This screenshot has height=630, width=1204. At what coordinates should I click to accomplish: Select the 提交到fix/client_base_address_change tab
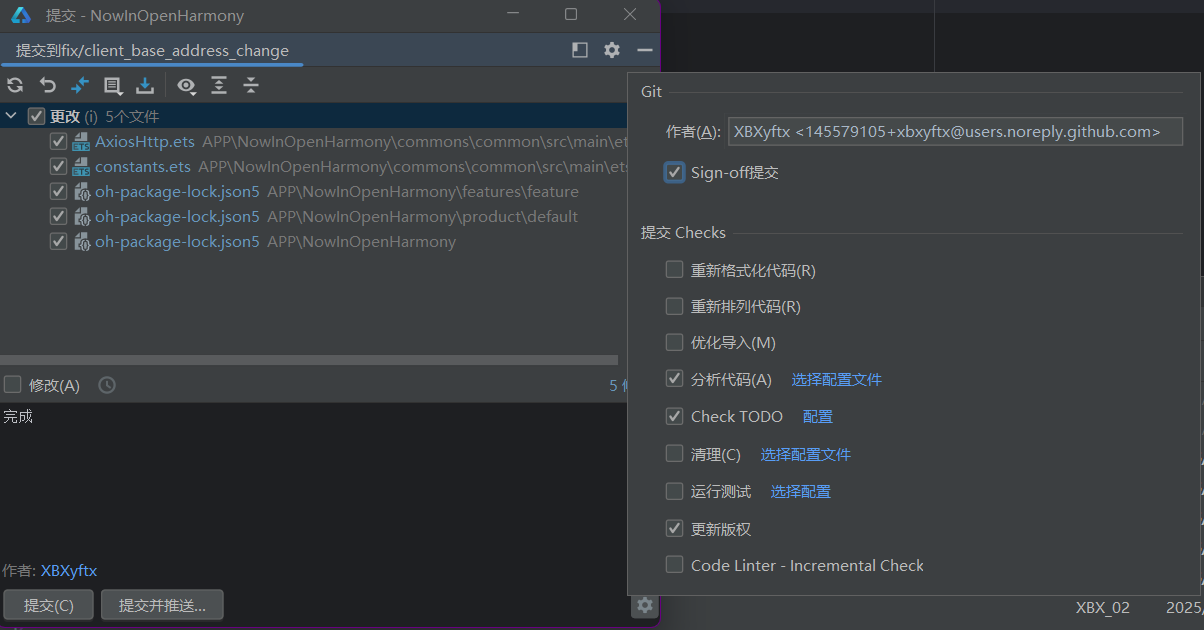coord(152,51)
